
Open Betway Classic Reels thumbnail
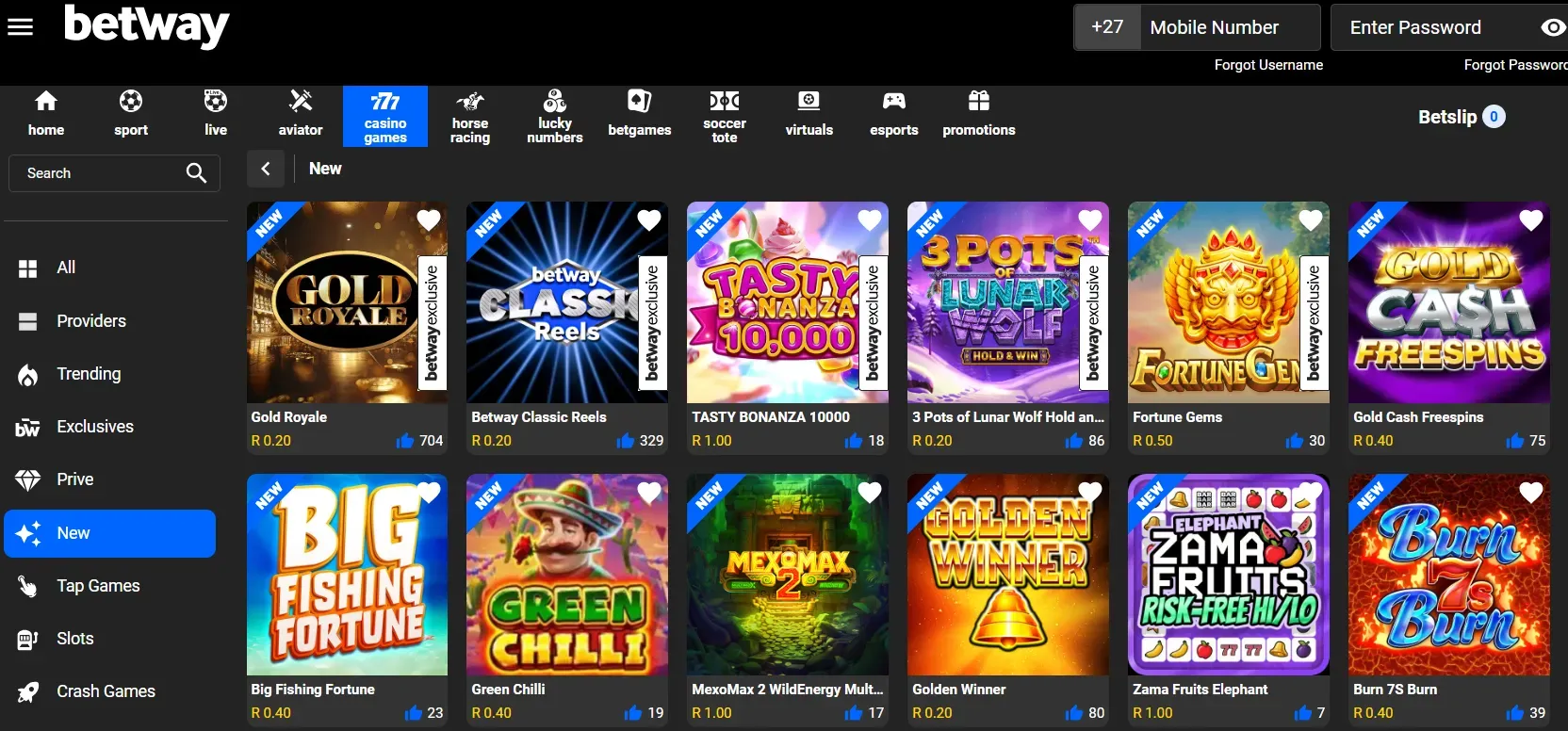point(567,302)
